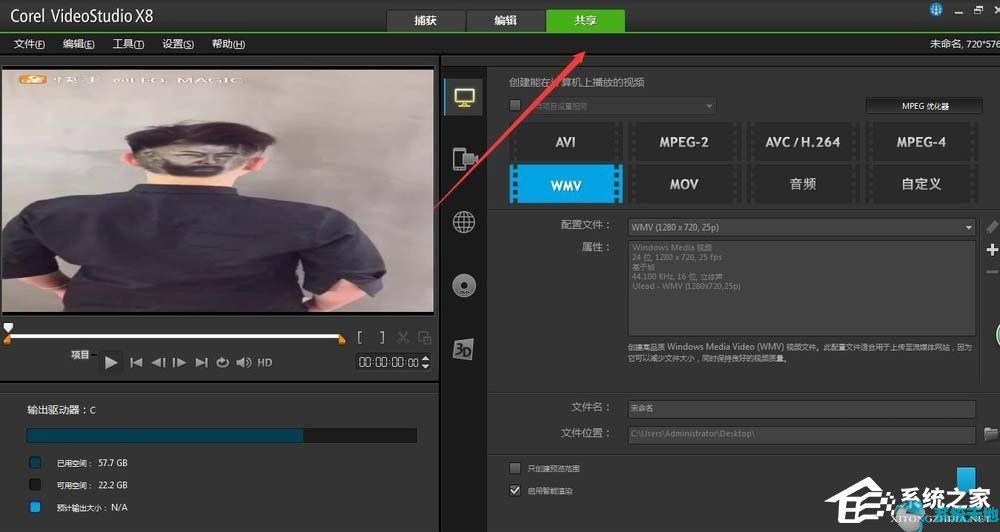Choose the MPEG-2 format

pos(684,142)
